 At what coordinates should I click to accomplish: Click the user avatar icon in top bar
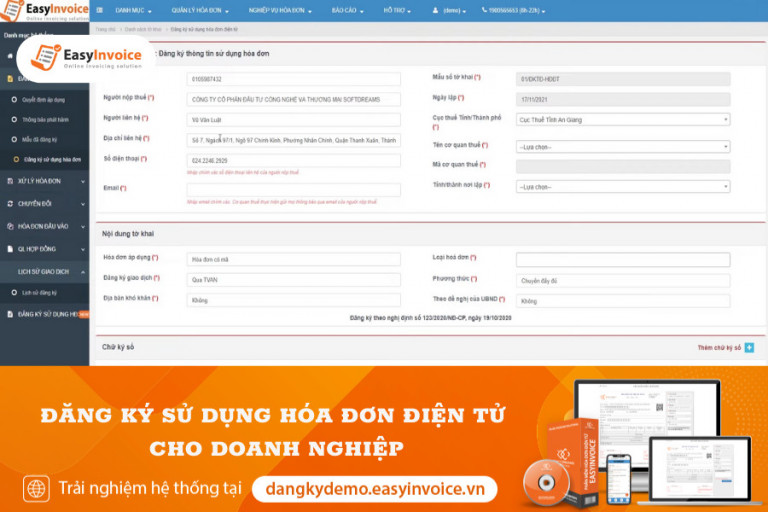(x=435, y=10)
